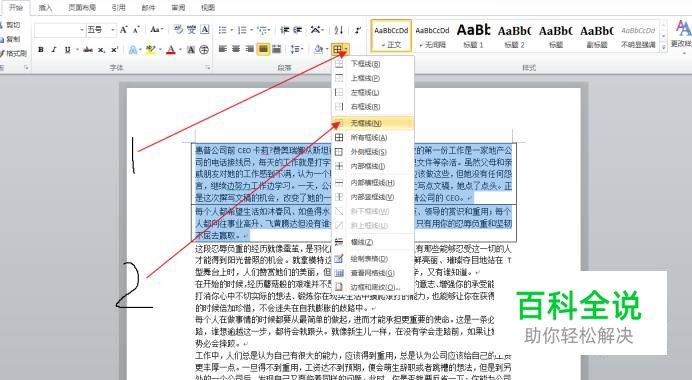
Task: Toggle Character Shading icon
Action: coord(191,49)
